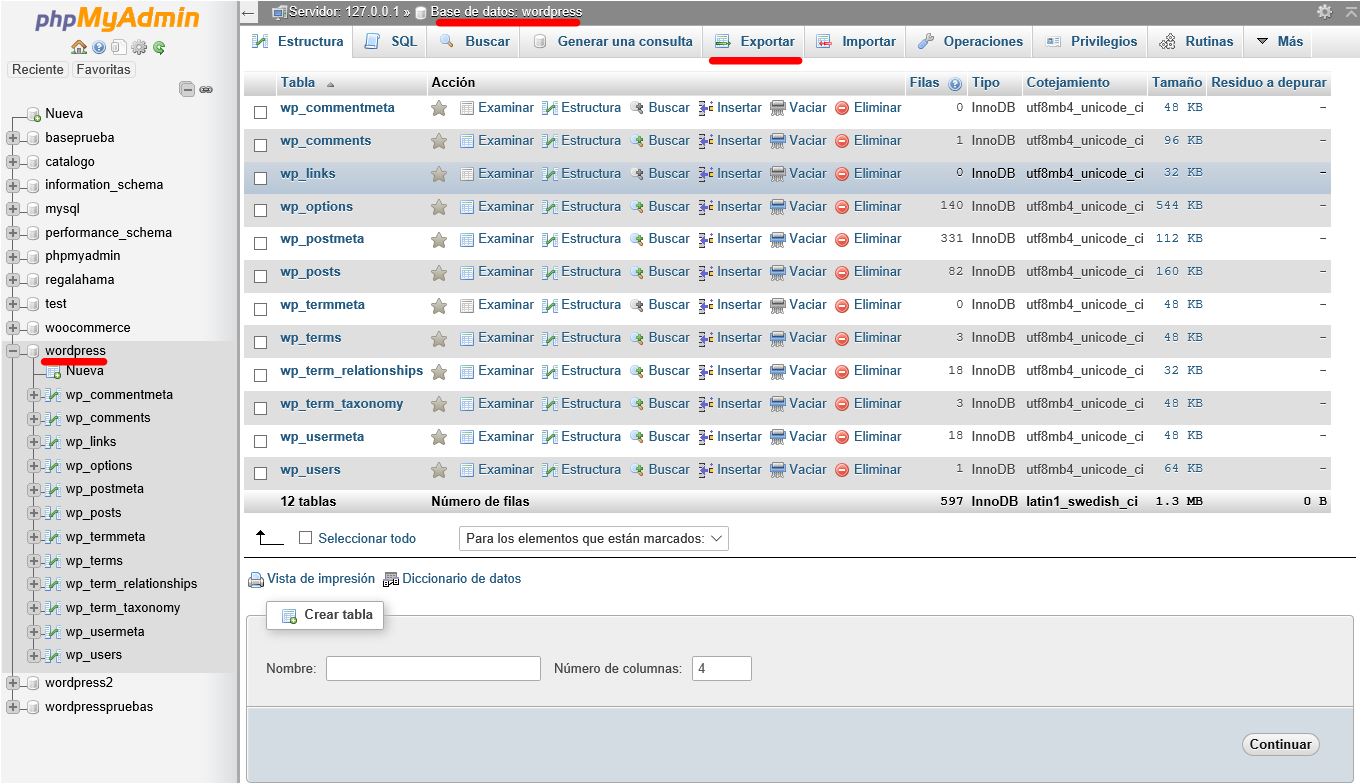
Task: Insert a row into wp_terms via Insertar
Action: (730, 338)
